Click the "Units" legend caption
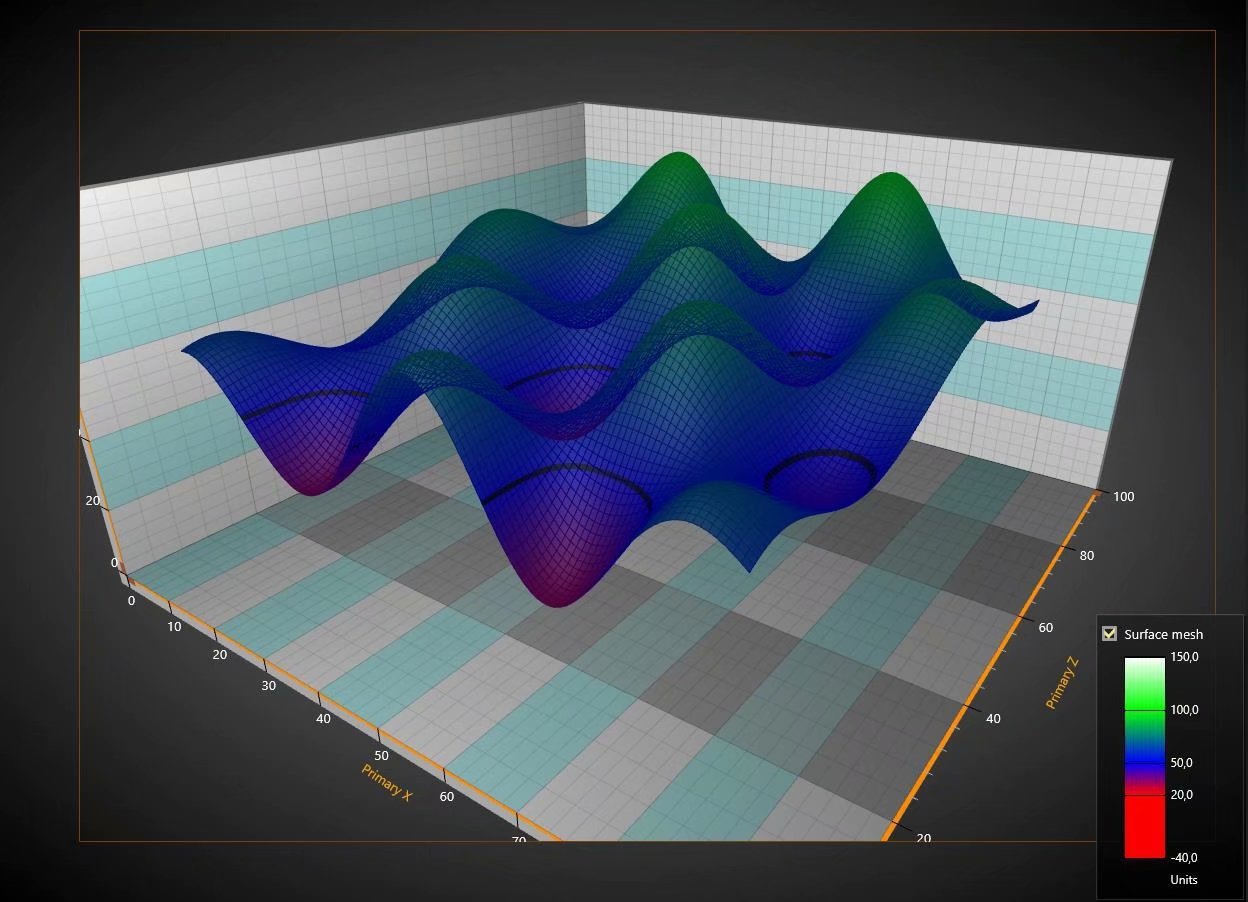The width and height of the screenshot is (1248, 902). coord(1184,880)
